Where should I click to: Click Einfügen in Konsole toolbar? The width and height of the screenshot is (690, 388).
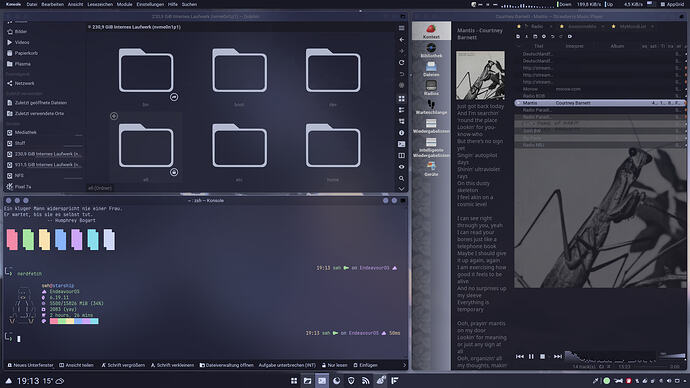coord(365,365)
